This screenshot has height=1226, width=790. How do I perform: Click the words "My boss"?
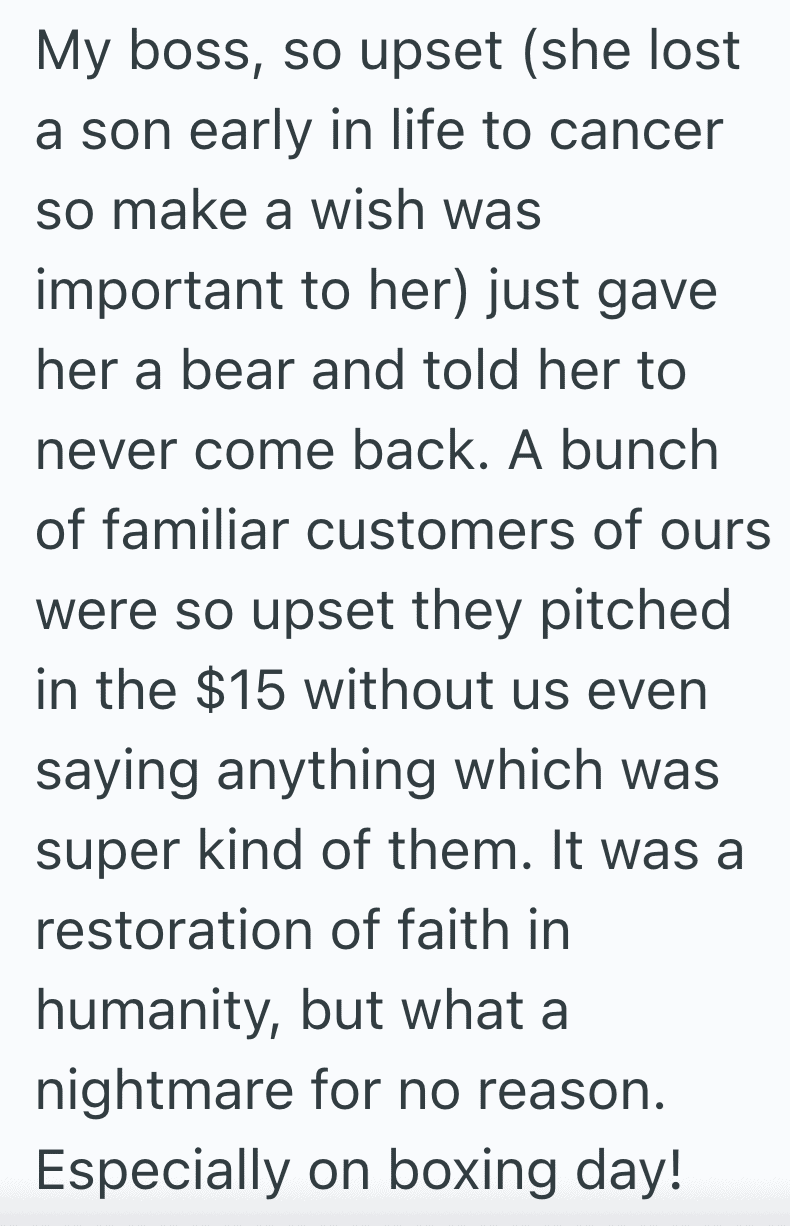click(x=138, y=53)
